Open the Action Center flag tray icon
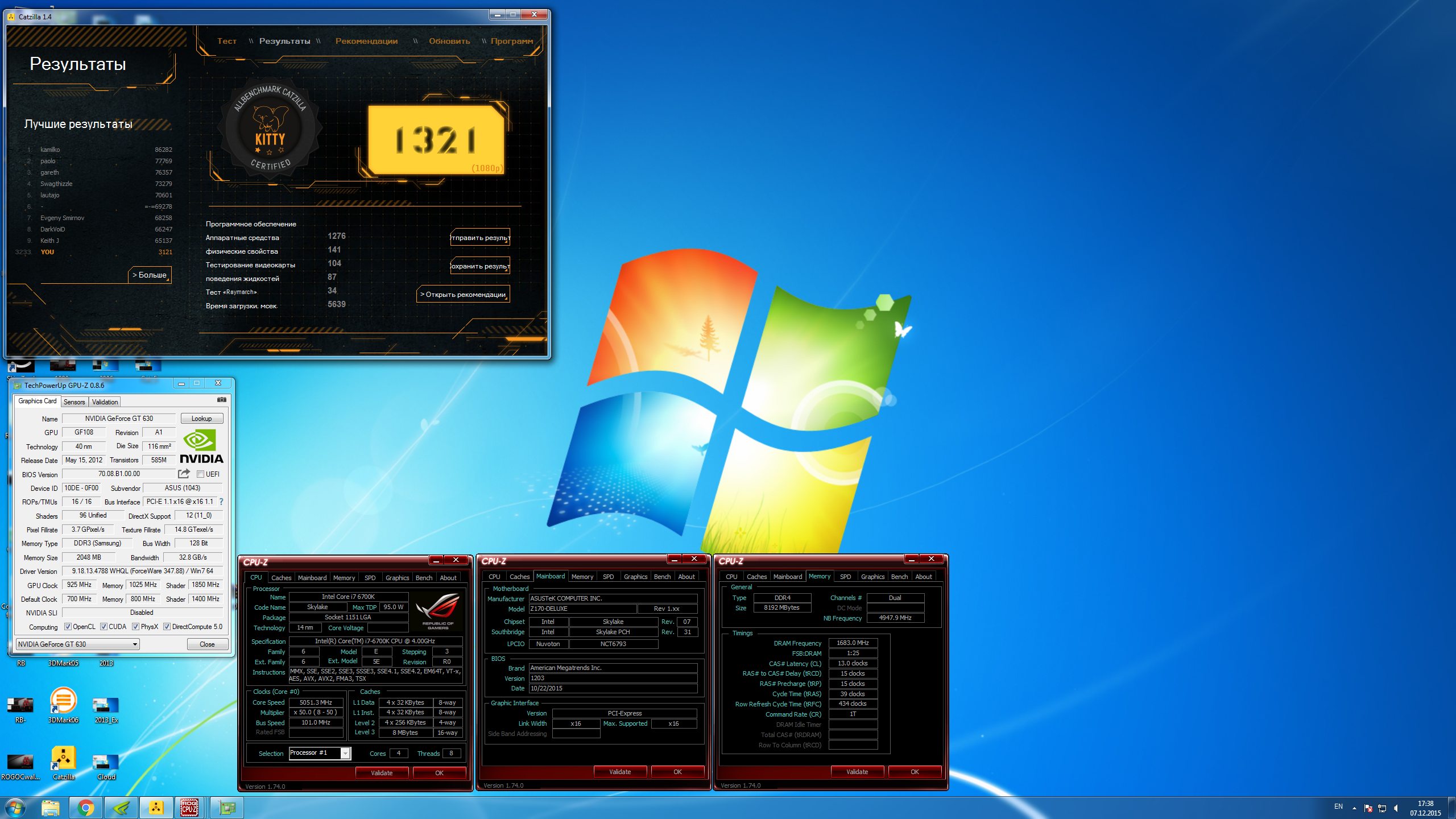1456x819 pixels. click(1368, 808)
